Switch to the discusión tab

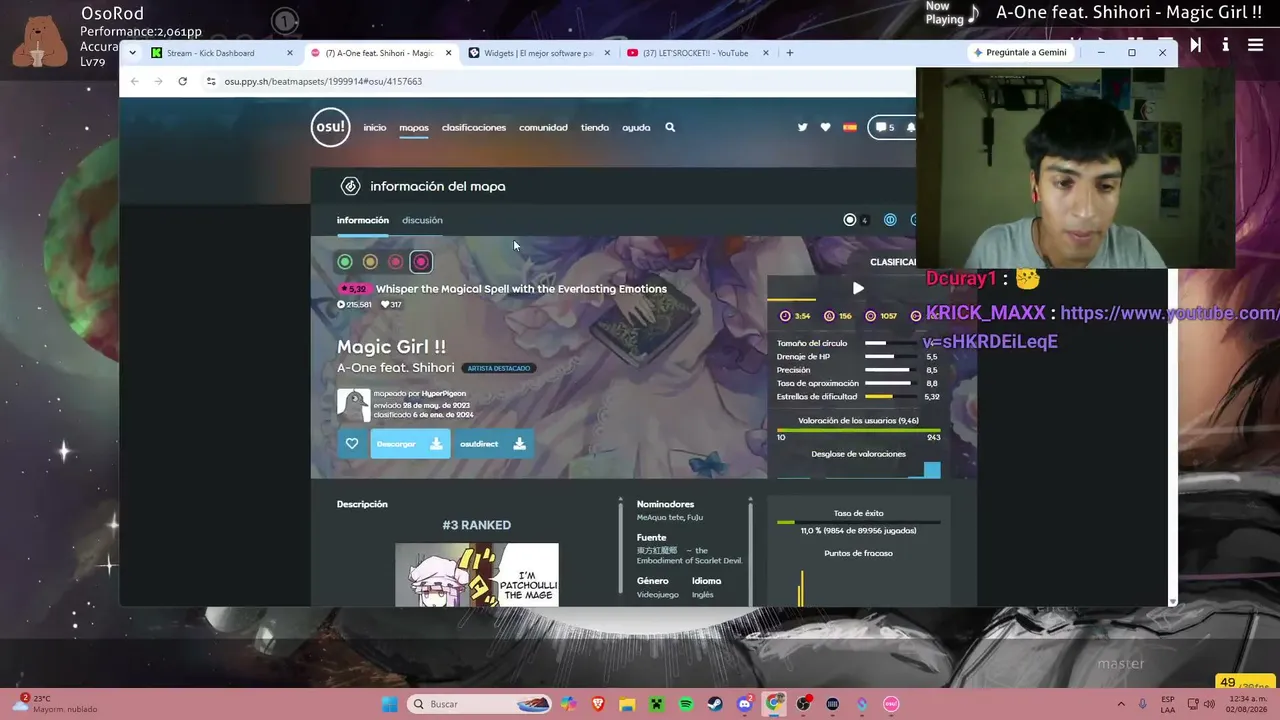[422, 220]
